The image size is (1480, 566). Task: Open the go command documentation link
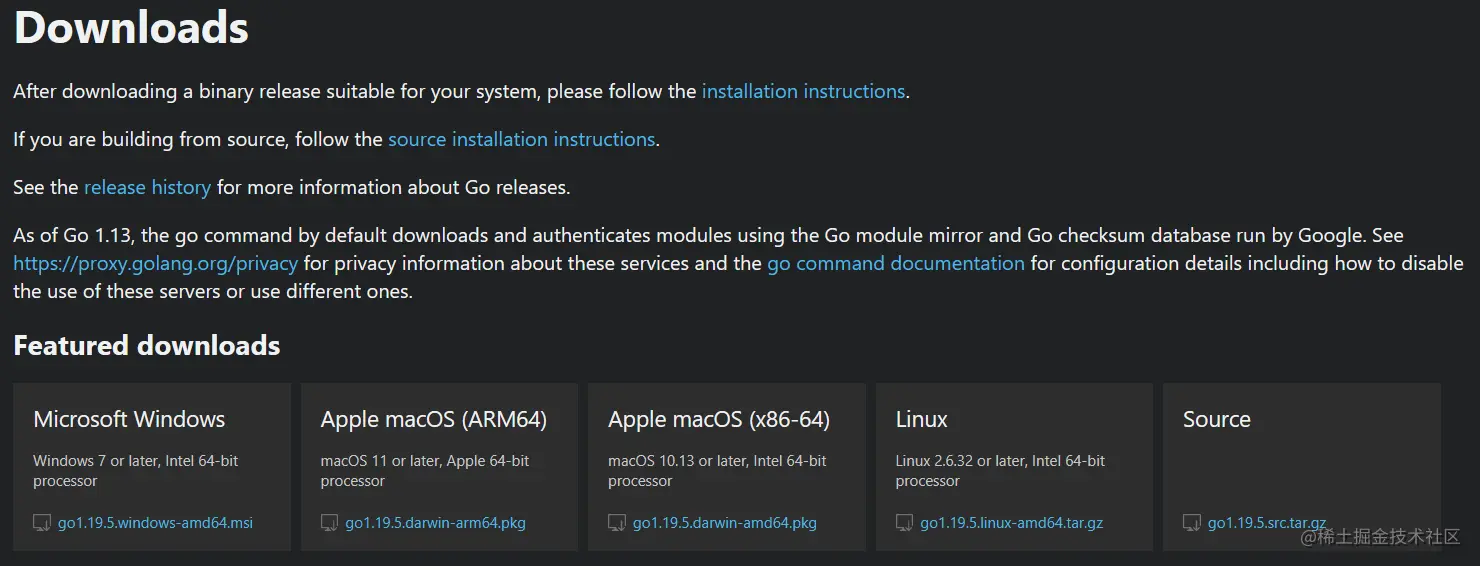click(895, 264)
